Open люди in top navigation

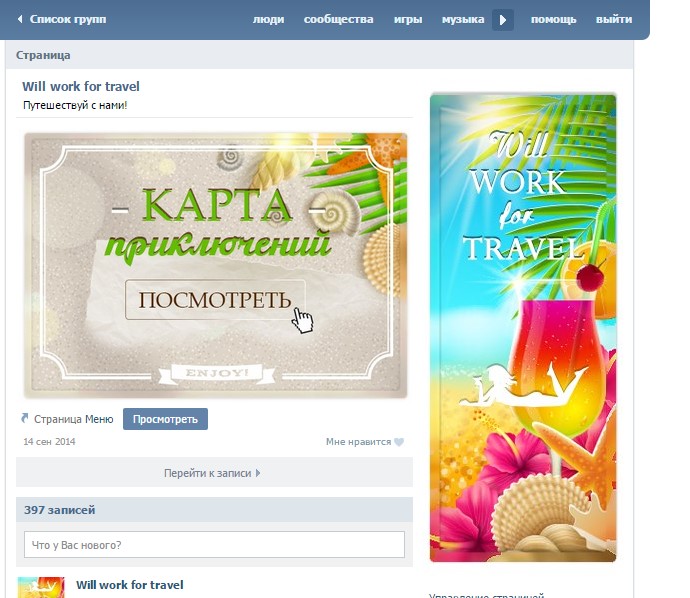coord(268,19)
